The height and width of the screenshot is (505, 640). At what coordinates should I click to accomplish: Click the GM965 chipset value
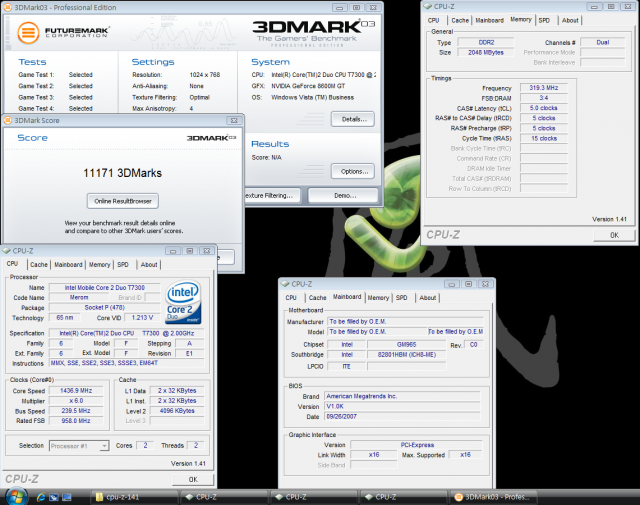[x=407, y=345]
